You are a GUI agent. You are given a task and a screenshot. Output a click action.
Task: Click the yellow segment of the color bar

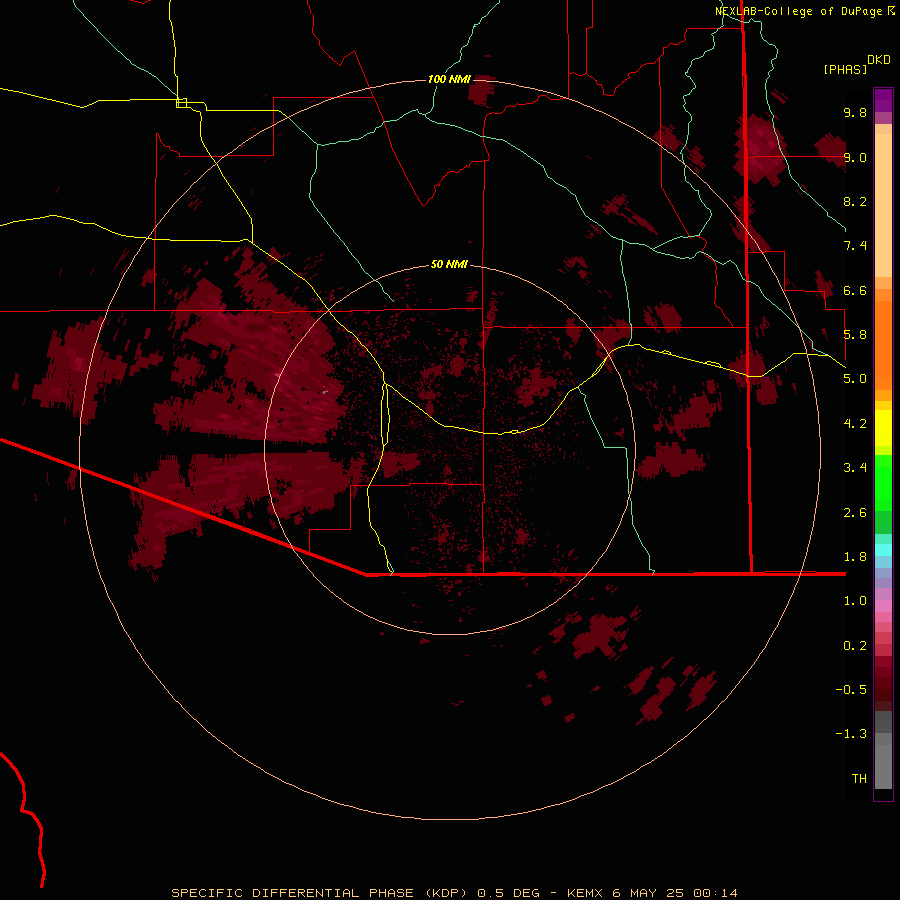[x=883, y=428]
